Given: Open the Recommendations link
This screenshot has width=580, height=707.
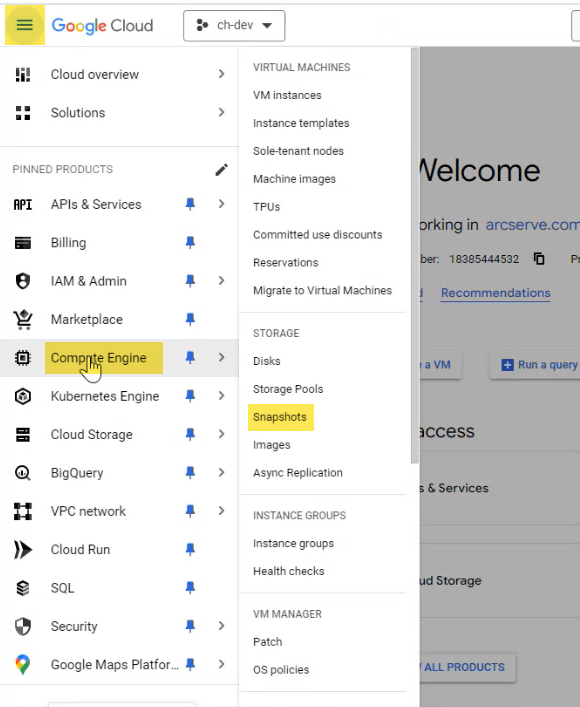Looking at the screenshot, I should [x=496, y=293].
